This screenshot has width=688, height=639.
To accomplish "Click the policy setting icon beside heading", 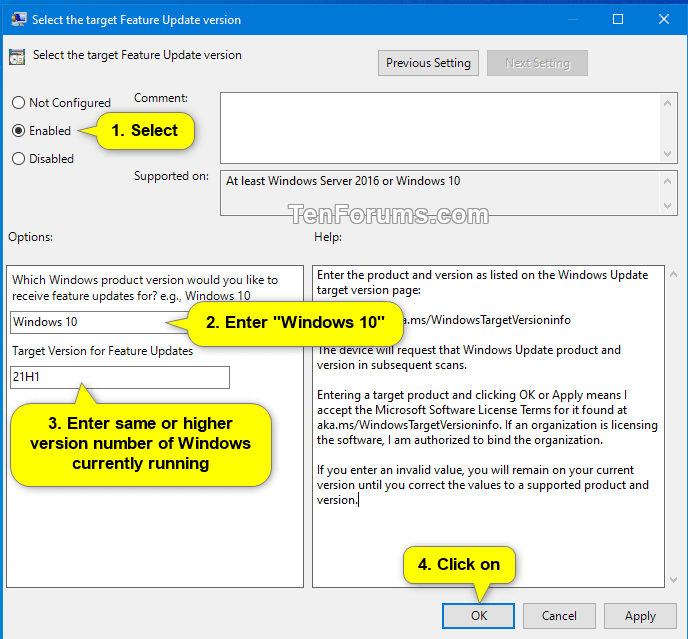I will click(x=17, y=57).
